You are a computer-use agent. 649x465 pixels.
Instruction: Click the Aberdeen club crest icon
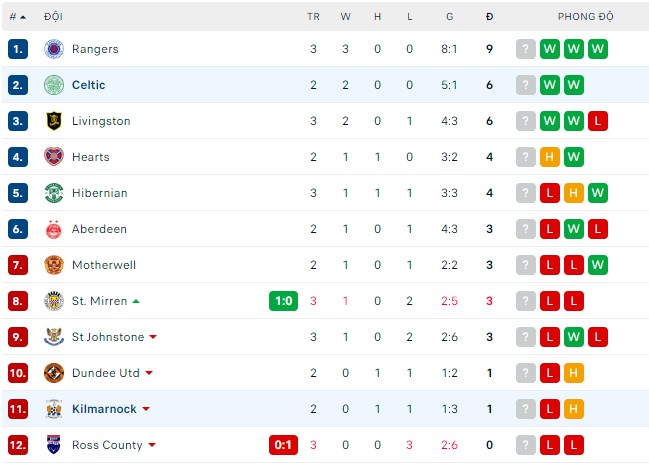point(54,229)
